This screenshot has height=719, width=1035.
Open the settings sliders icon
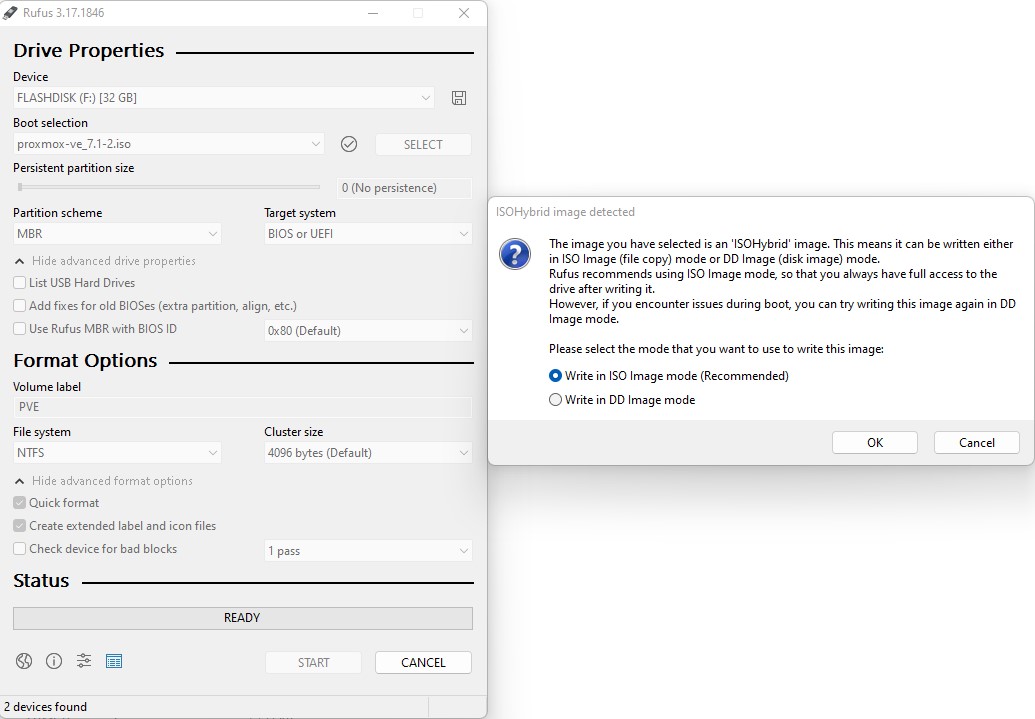[x=84, y=661]
